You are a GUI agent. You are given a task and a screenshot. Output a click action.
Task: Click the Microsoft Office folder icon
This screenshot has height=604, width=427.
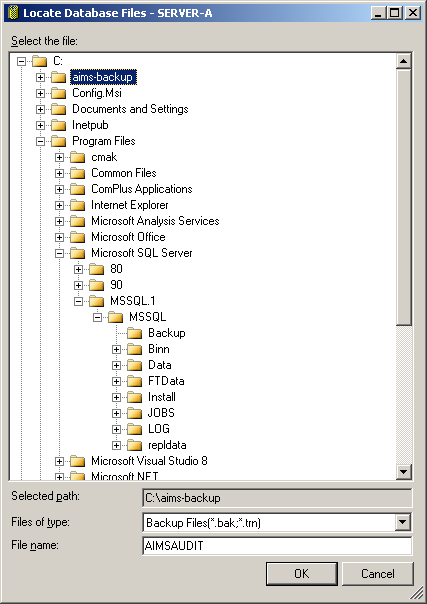[77, 237]
